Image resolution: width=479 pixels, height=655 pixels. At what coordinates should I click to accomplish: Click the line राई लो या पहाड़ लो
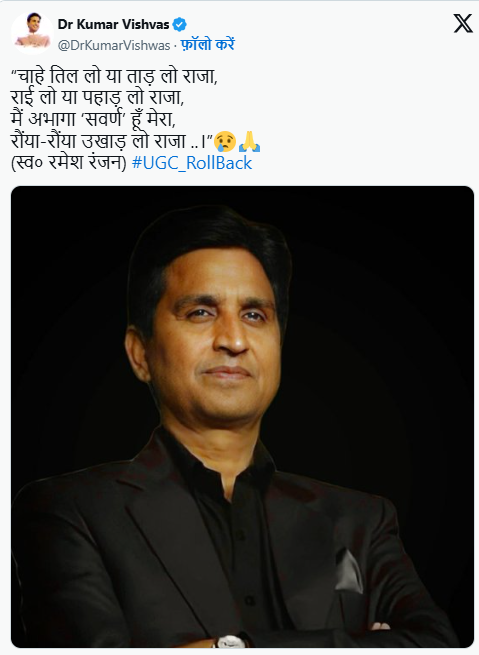97,98
